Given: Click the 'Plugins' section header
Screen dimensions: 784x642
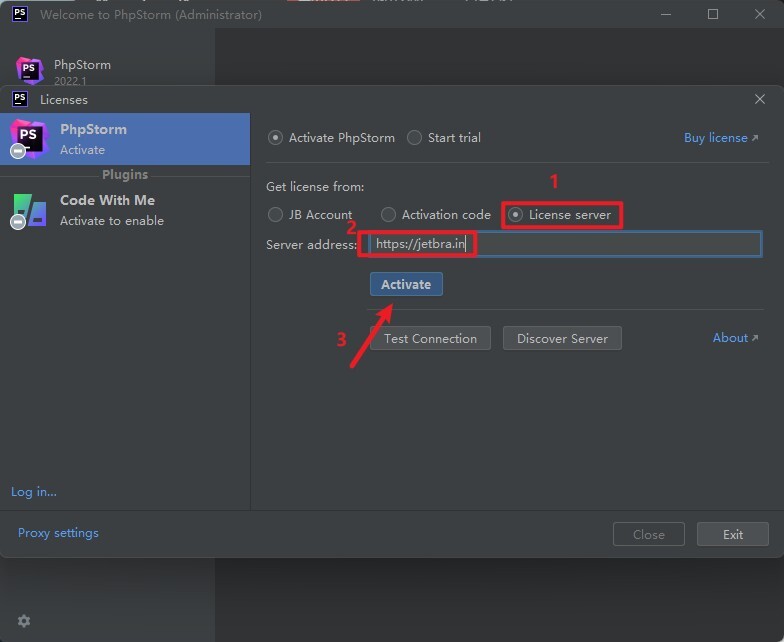Looking at the screenshot, I should [x=125, y=174].
